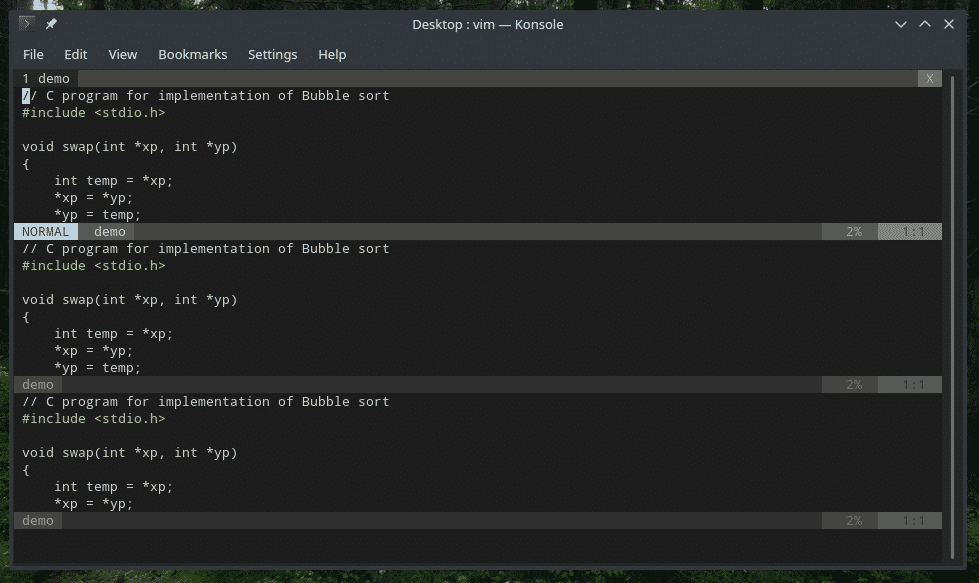
Task: Click the Konsole terminal icon in title bar
Action: [x=26, y=24]
